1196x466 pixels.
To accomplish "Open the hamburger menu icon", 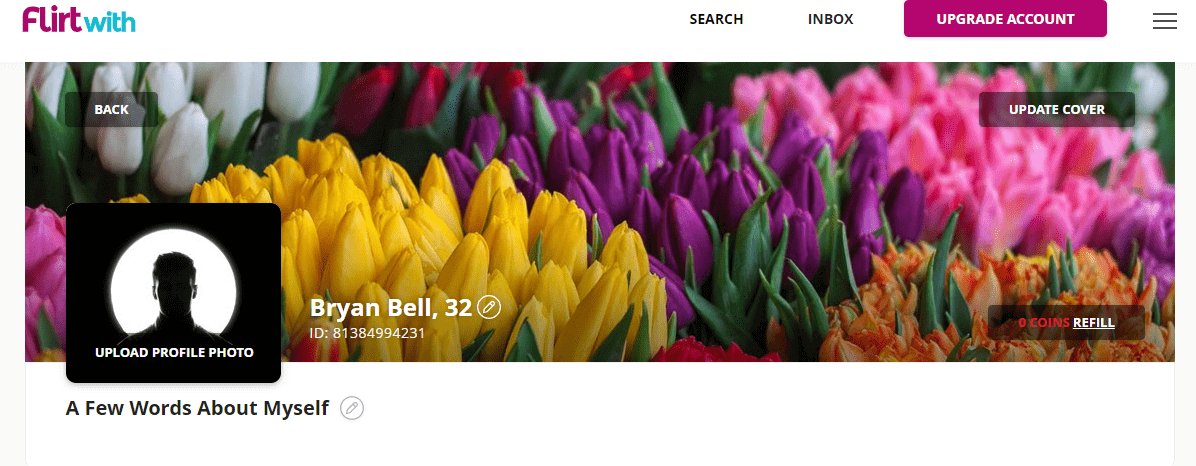I will pyautogui.click(x=1165, y=21).
